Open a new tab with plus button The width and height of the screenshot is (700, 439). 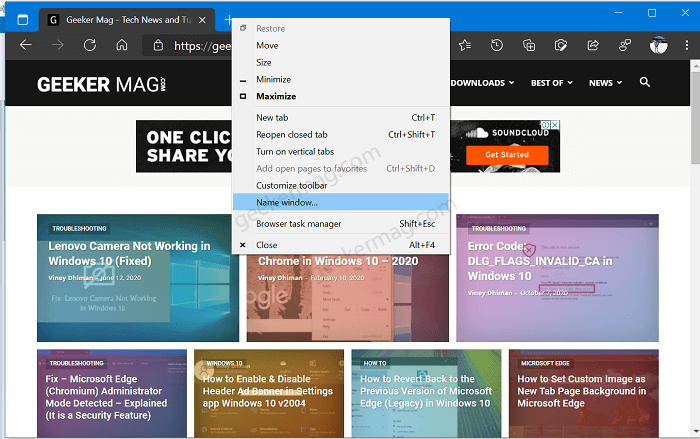pos(228,20)
